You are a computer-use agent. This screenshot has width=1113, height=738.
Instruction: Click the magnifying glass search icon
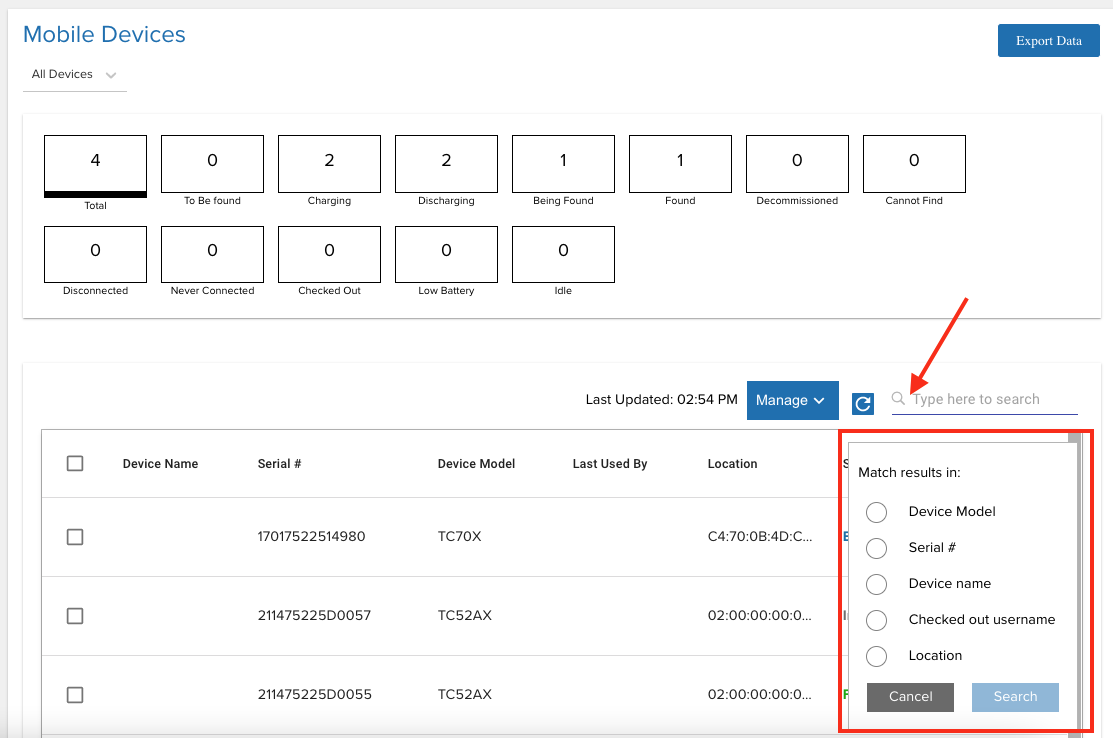coord(898,398)
